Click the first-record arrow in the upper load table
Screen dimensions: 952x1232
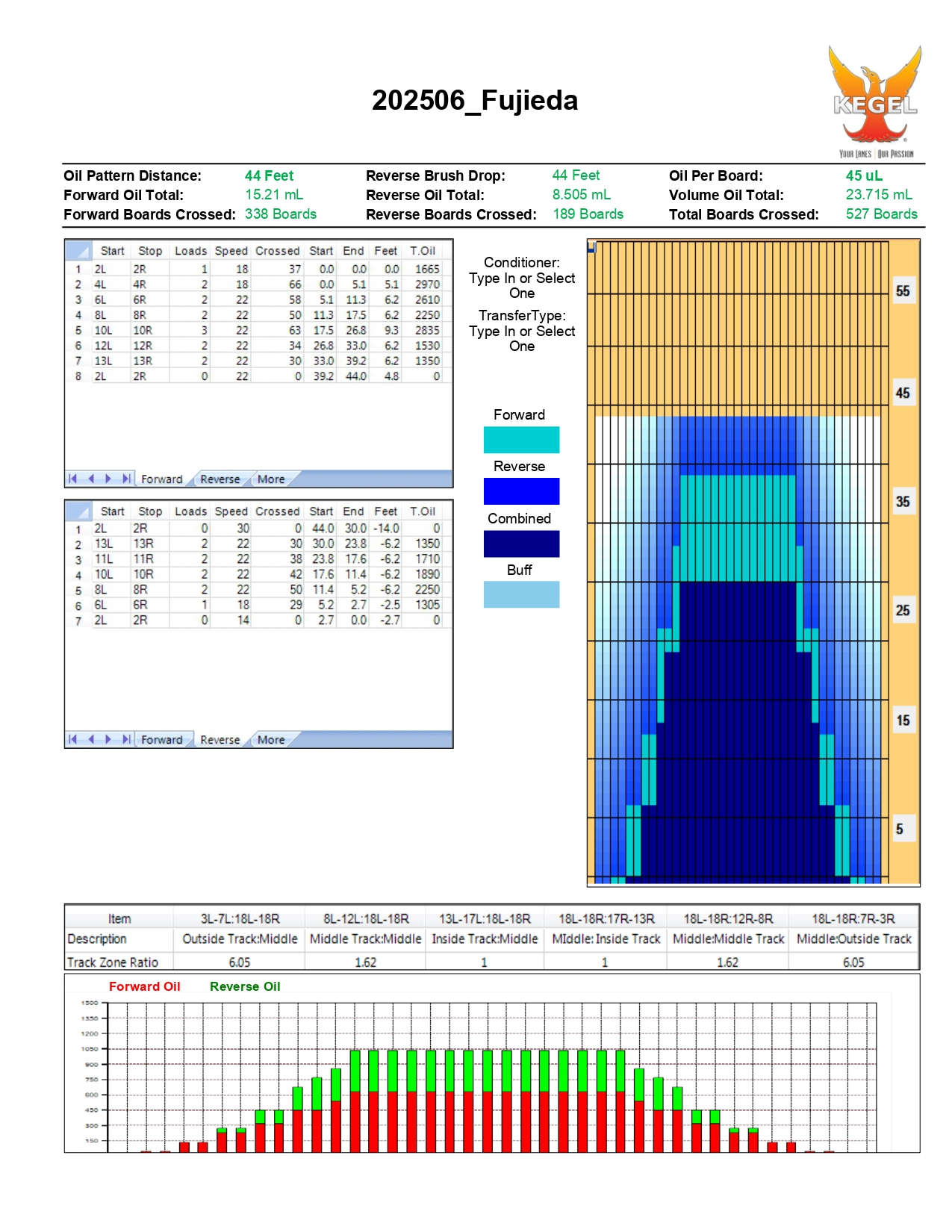point(72,479)
